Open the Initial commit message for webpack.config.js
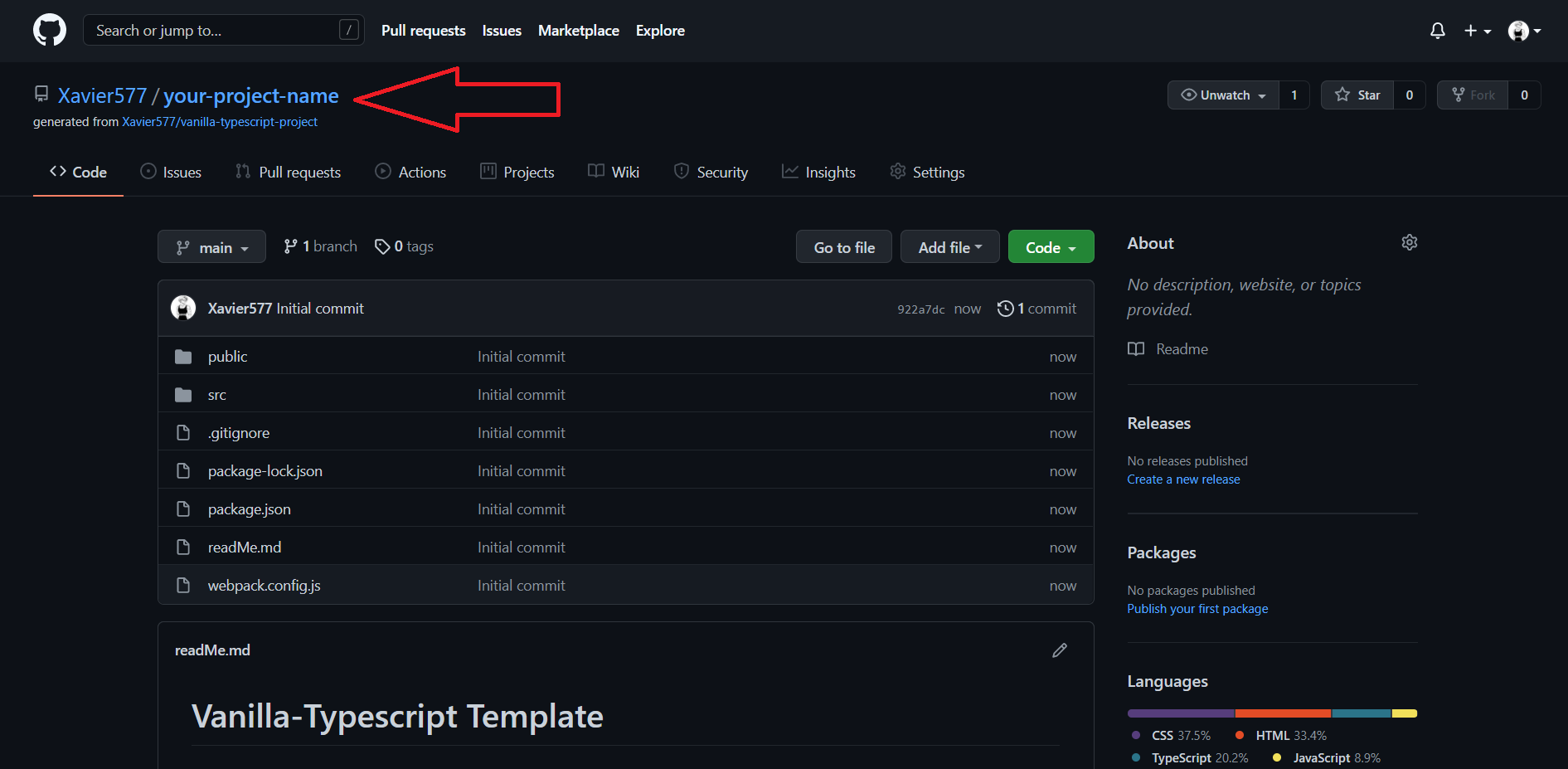This screenshot has height=769, width=1568. pos(522,586)
